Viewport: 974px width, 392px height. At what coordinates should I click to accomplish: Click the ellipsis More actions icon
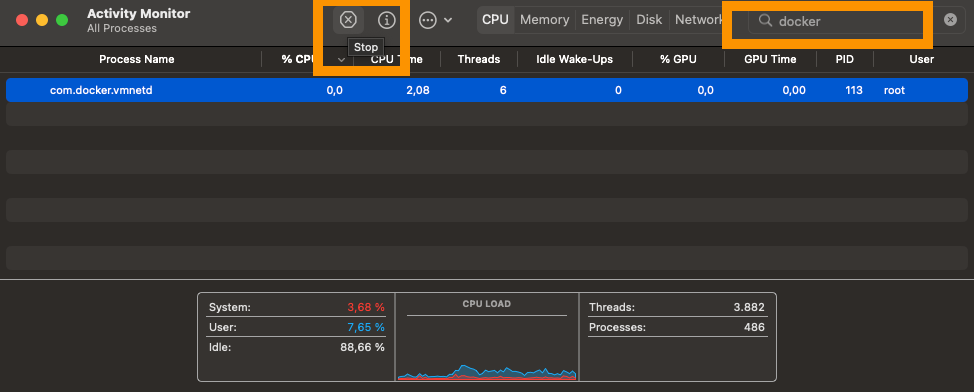pyautogui.click(x=428, y=20)
